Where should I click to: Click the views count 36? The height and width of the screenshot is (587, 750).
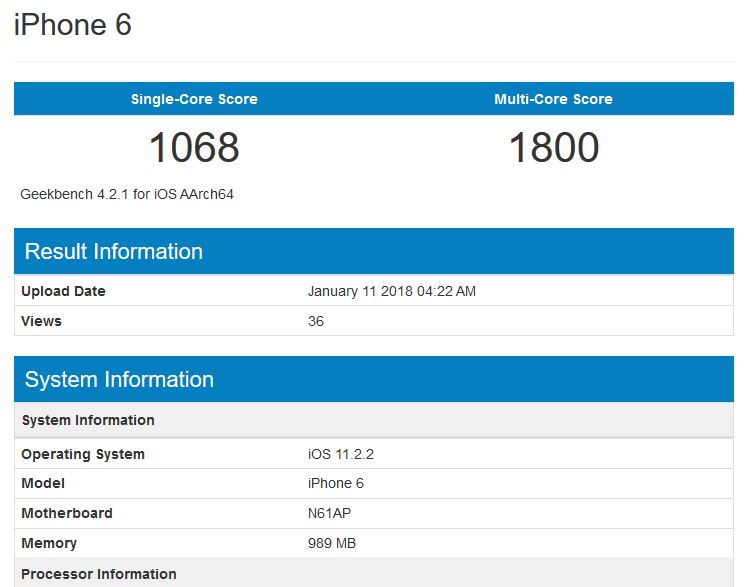coord(316,321)
